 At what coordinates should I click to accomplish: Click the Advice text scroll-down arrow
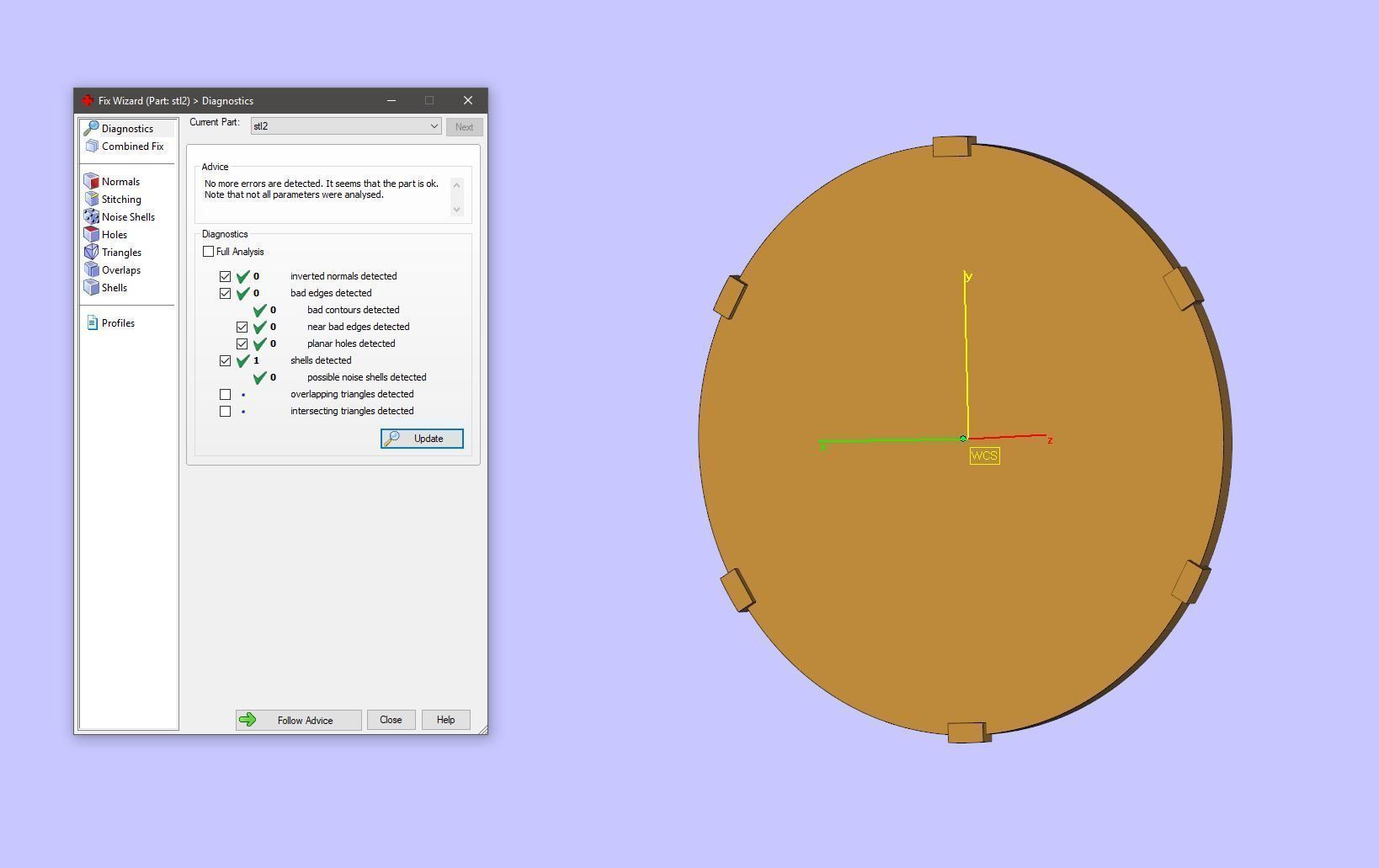pyautogui.click(x=457, y=209)
